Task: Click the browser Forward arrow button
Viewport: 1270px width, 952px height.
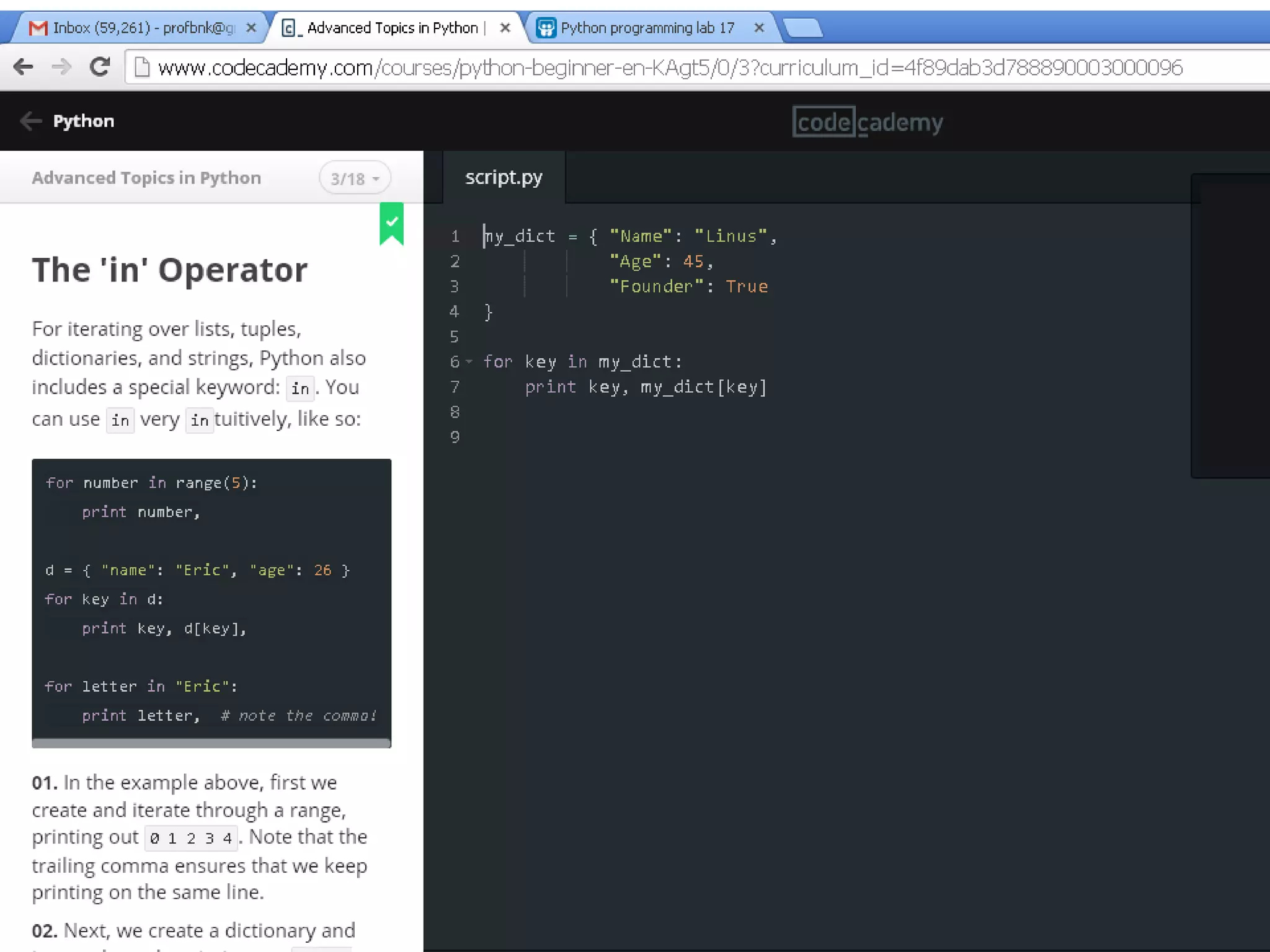Action: (61, 66)
